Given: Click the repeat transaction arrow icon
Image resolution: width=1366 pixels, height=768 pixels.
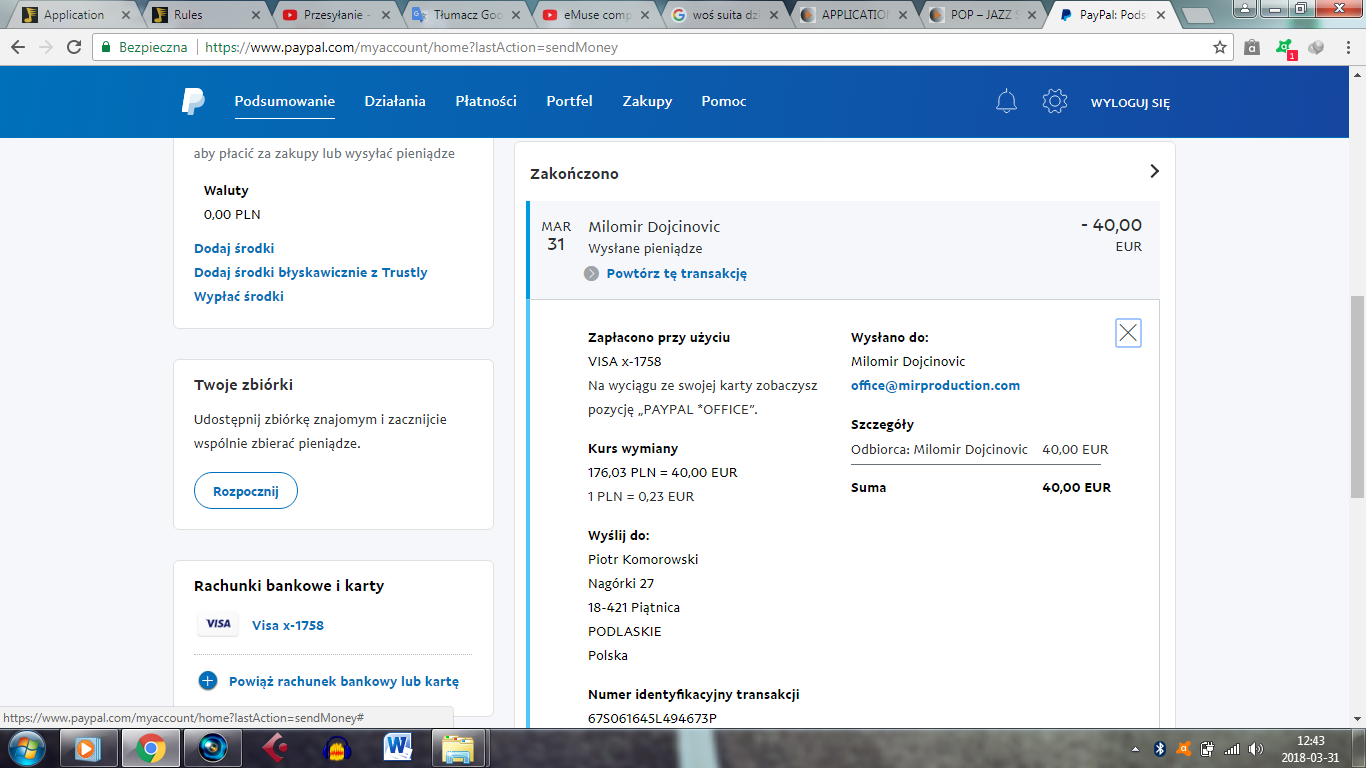Looking at the screenshot, I should click(x=592, y=274).
